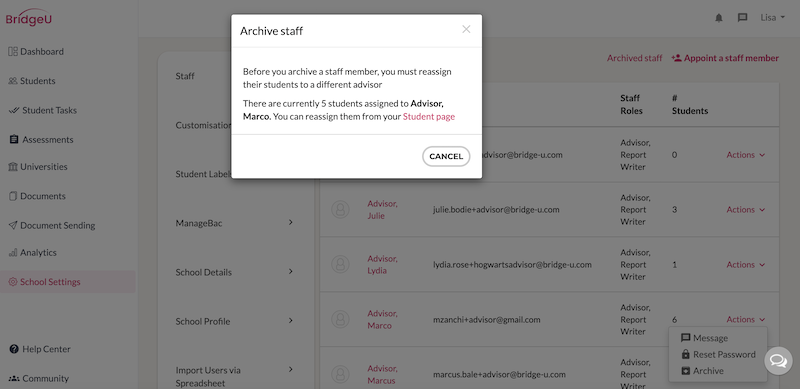Open Advisor, Julie profile link

pyautogui.click(x=382, y=209)
